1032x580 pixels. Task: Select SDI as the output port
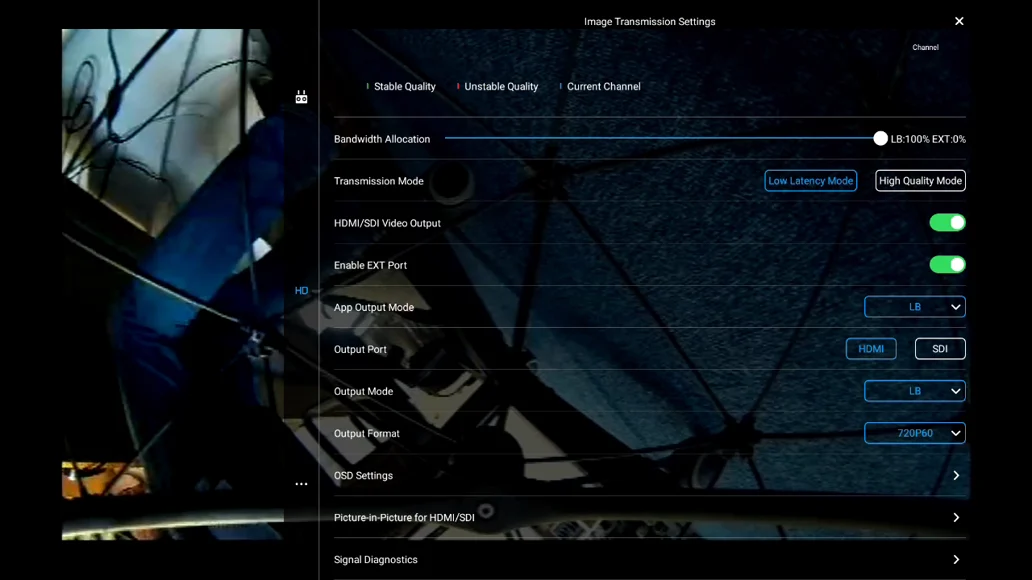939,349
